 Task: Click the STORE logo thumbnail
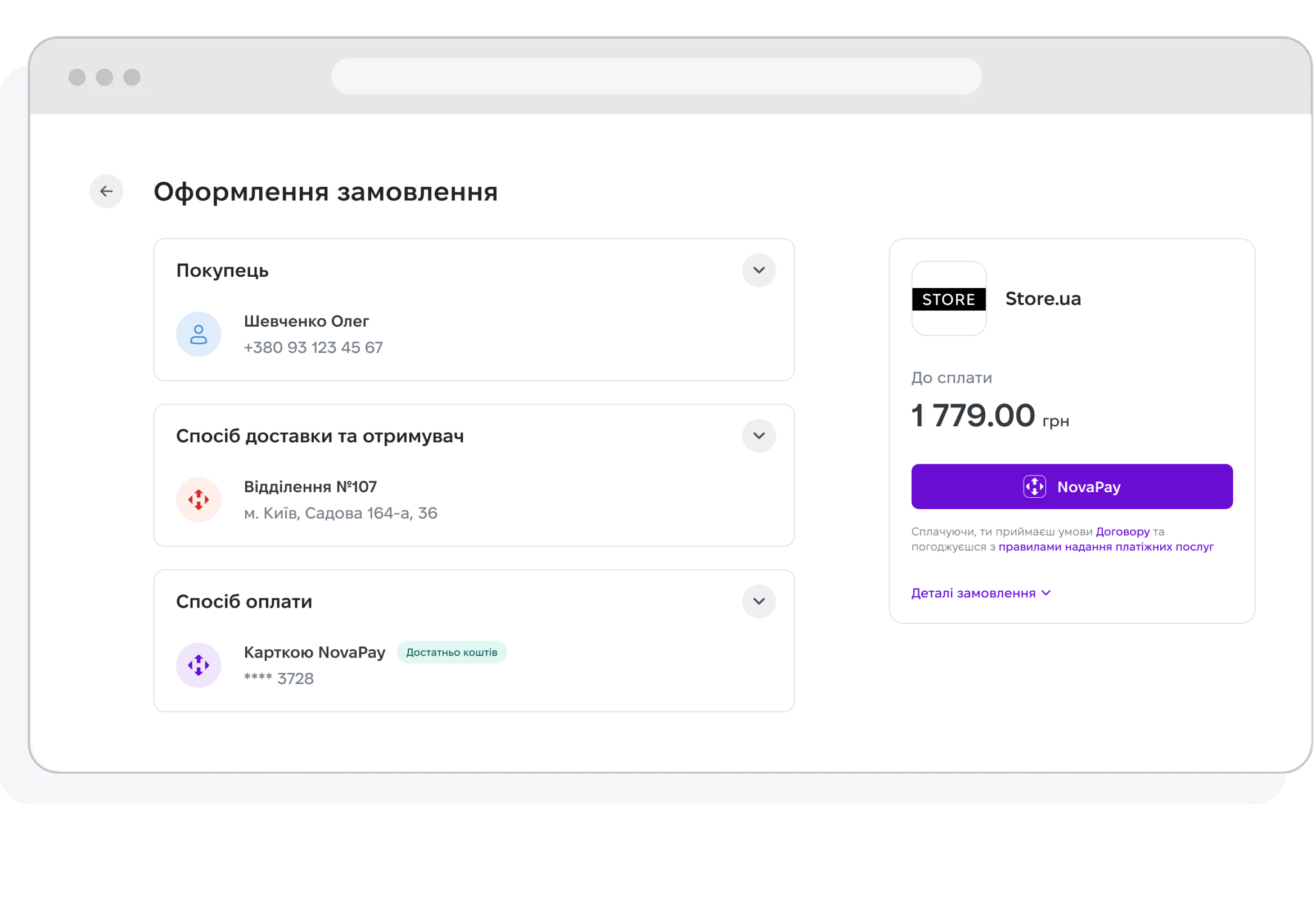(948, 299)
